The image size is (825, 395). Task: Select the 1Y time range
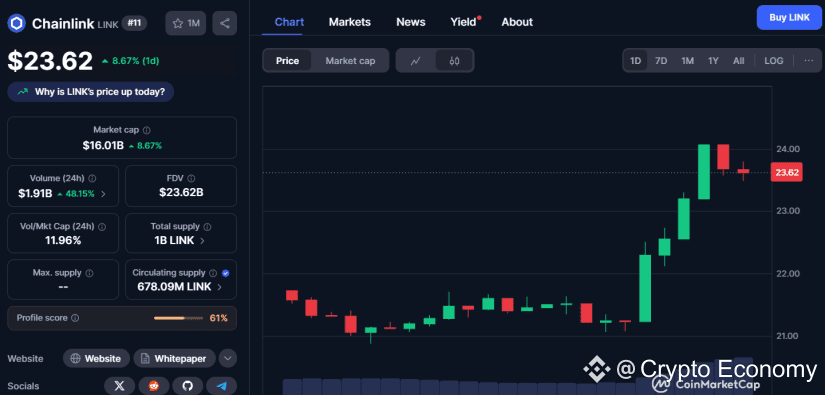point(713,60)
